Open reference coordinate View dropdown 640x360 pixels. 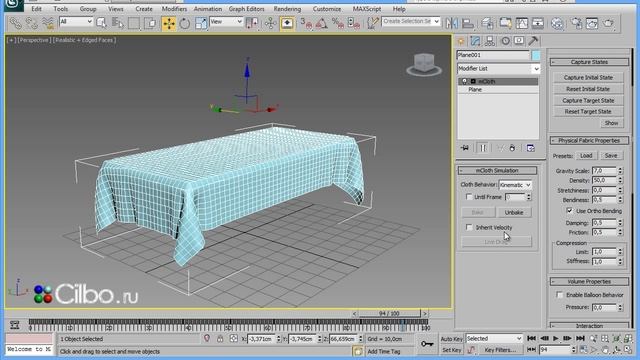226,22
